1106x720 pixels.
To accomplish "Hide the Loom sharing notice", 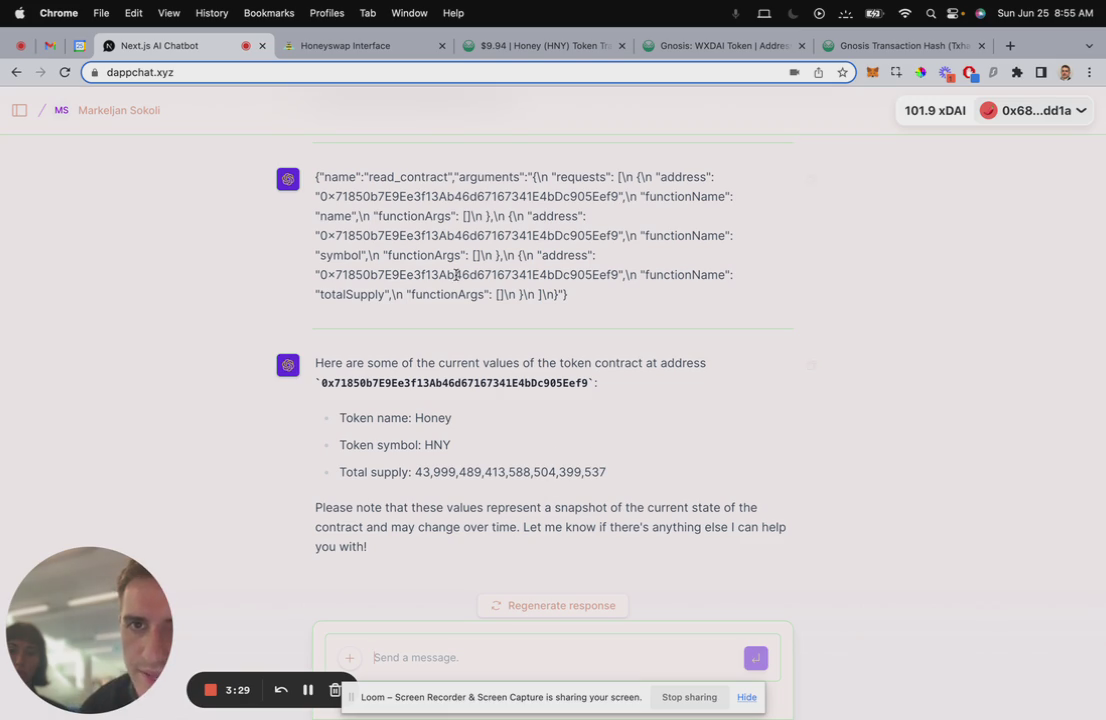I will pos(746,697).
